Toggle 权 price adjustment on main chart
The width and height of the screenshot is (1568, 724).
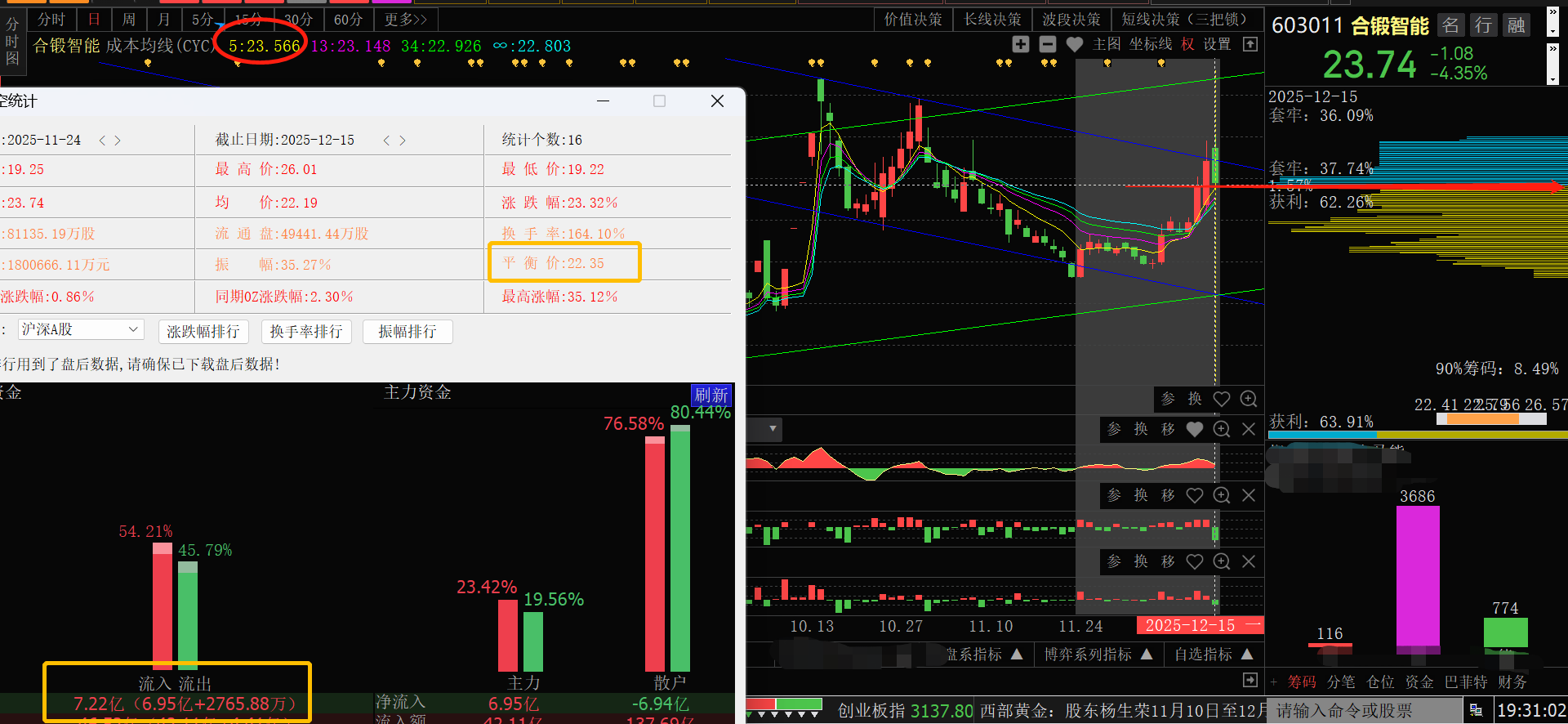[1187, 44]
